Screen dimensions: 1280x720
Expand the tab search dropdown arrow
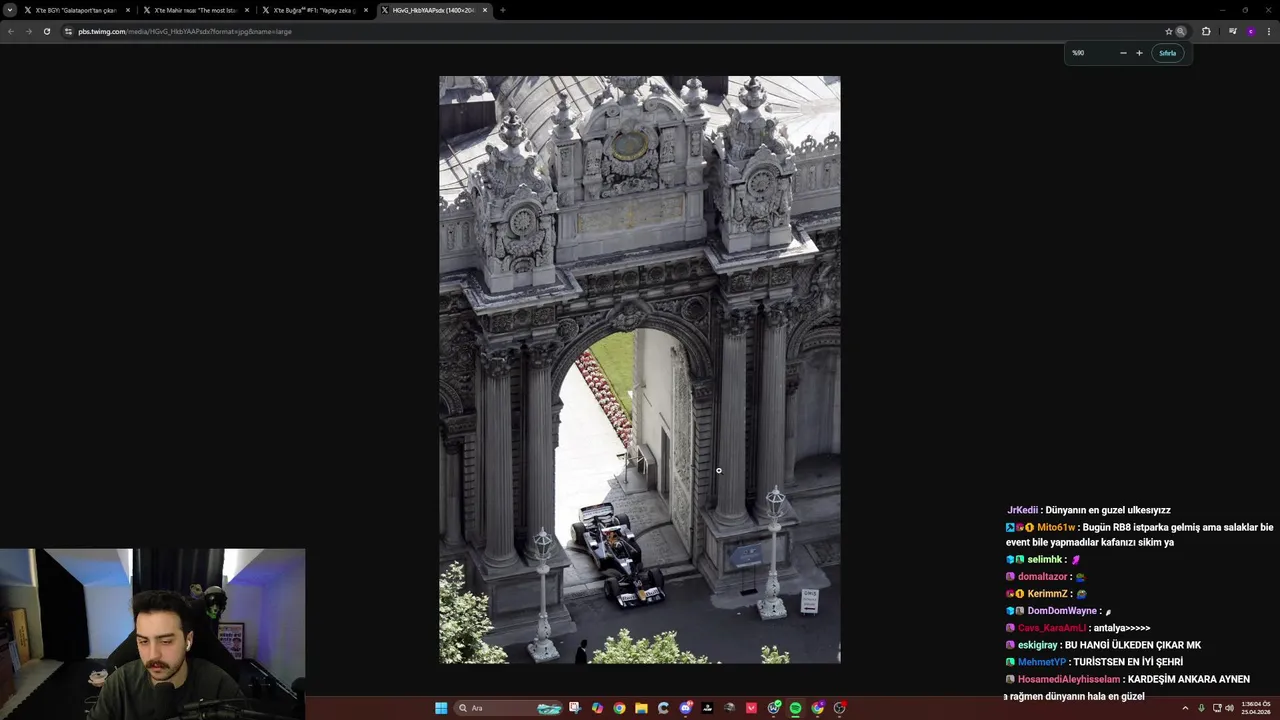tap(10, 10)
